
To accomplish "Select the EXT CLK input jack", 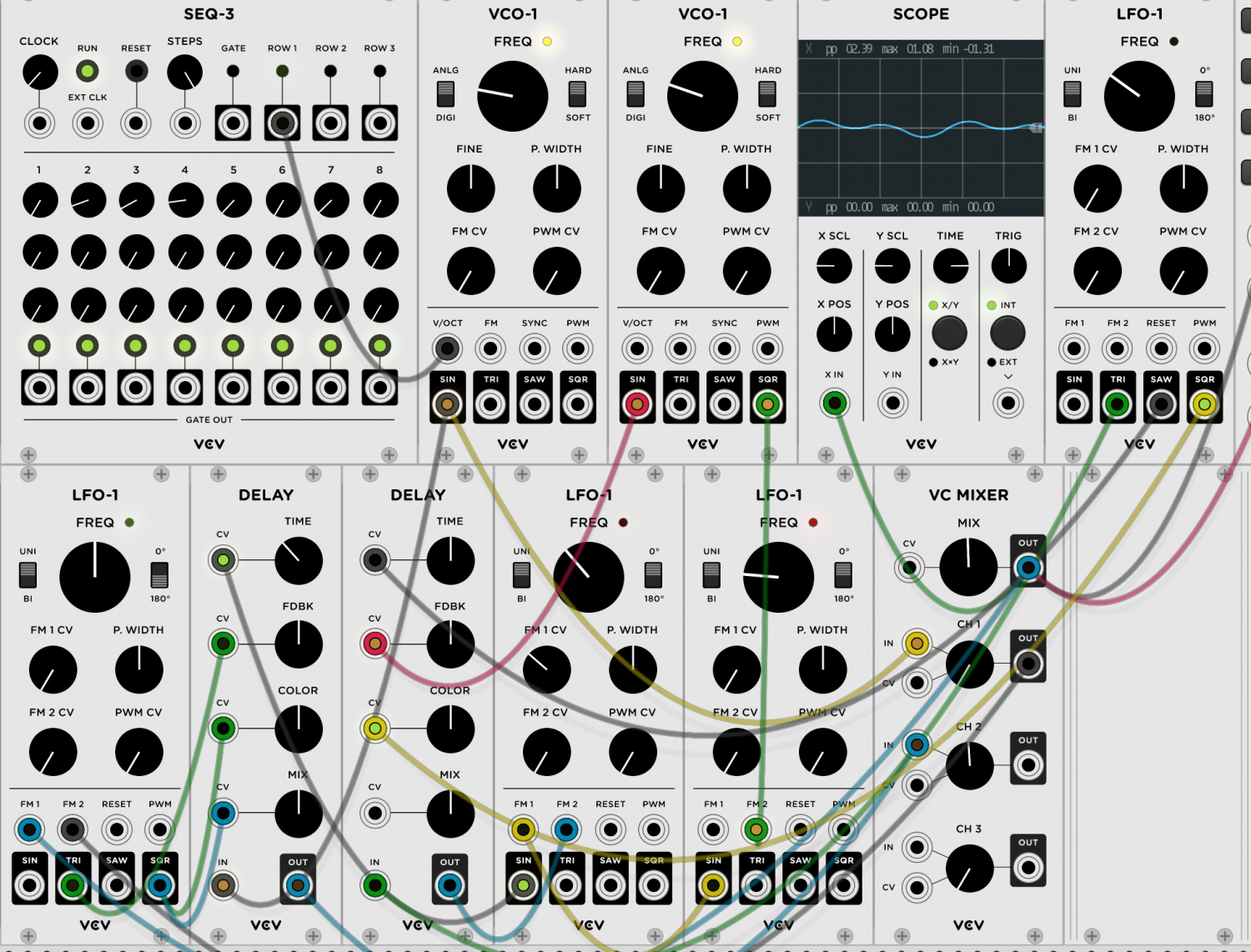I will [88, 123].
